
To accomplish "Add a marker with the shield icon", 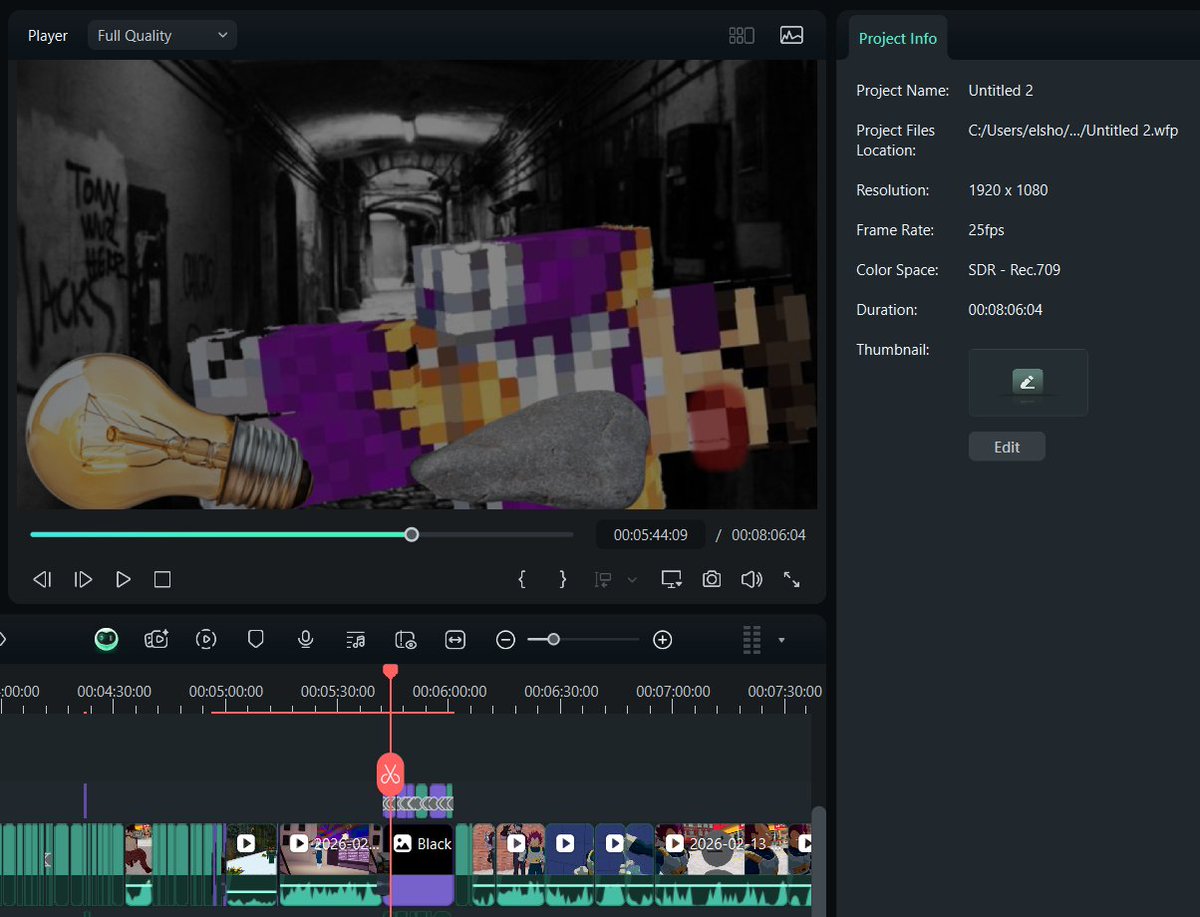I will click(256, 639).
